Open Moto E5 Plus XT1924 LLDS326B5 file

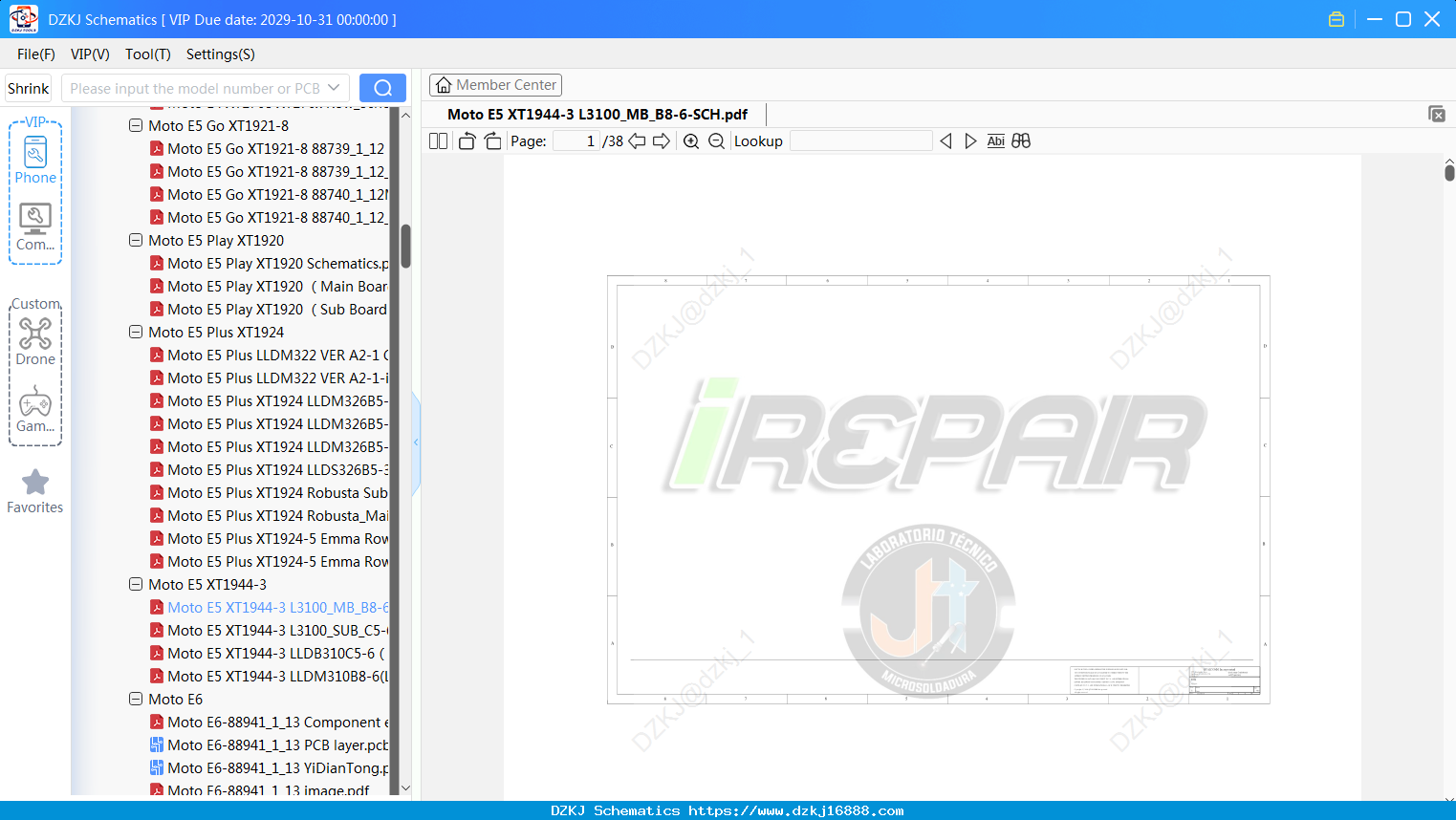tap(277, 469)
